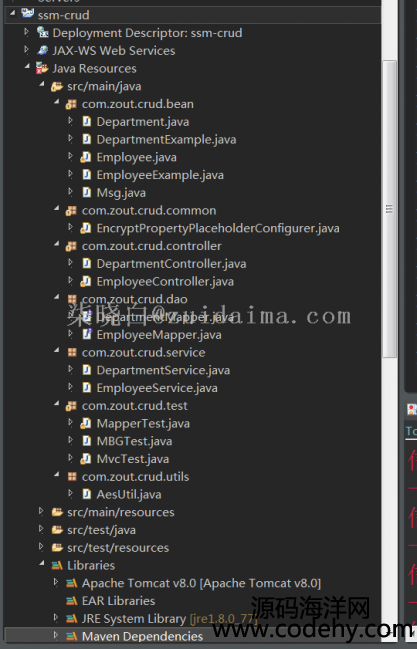Click the ssm-crud project icon

(28, 14)
